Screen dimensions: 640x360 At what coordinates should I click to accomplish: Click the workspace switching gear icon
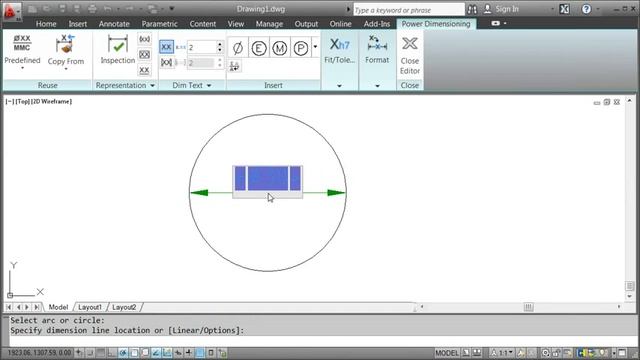point(546,353)
